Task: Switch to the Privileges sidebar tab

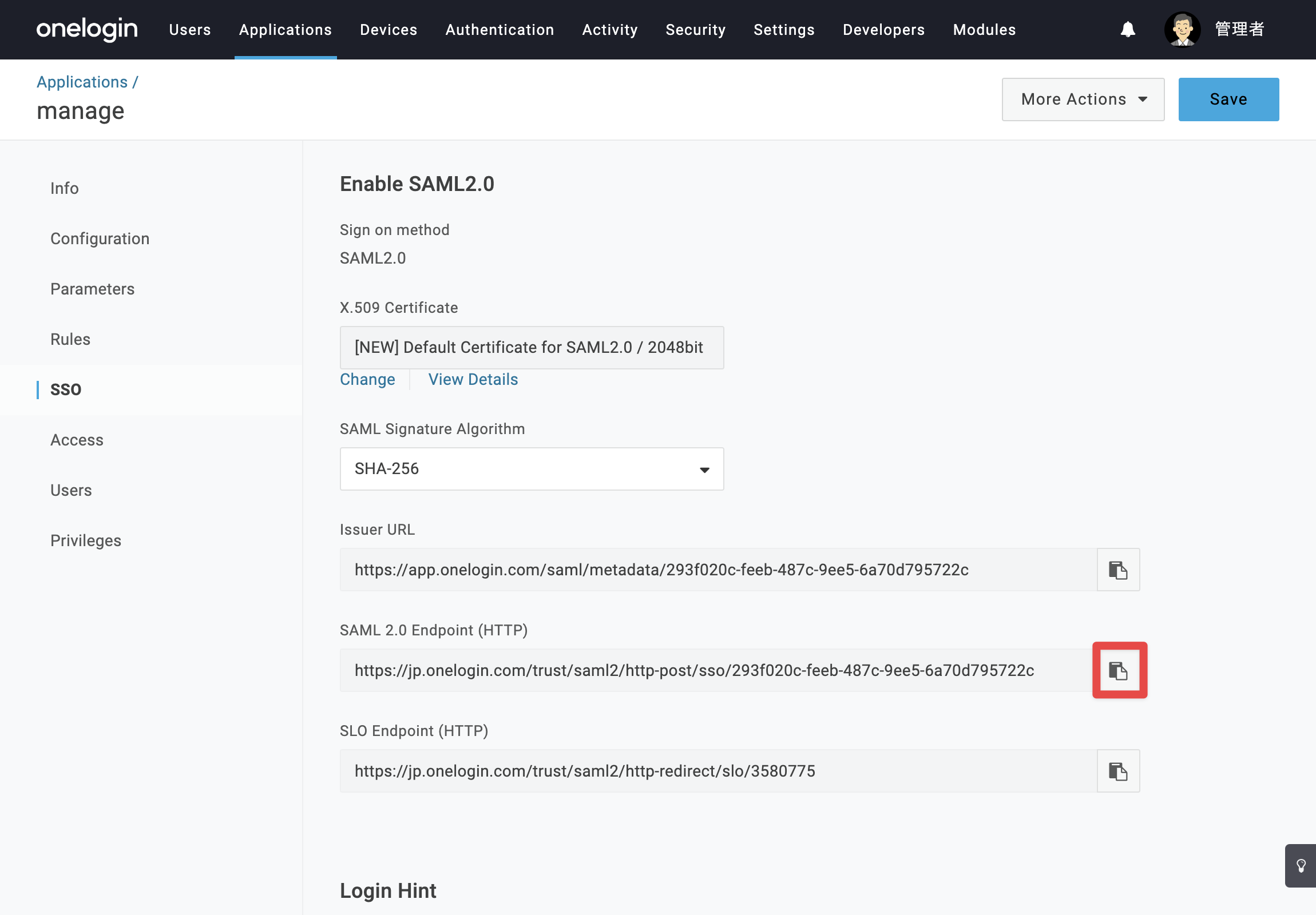Action: pos(86,540)
